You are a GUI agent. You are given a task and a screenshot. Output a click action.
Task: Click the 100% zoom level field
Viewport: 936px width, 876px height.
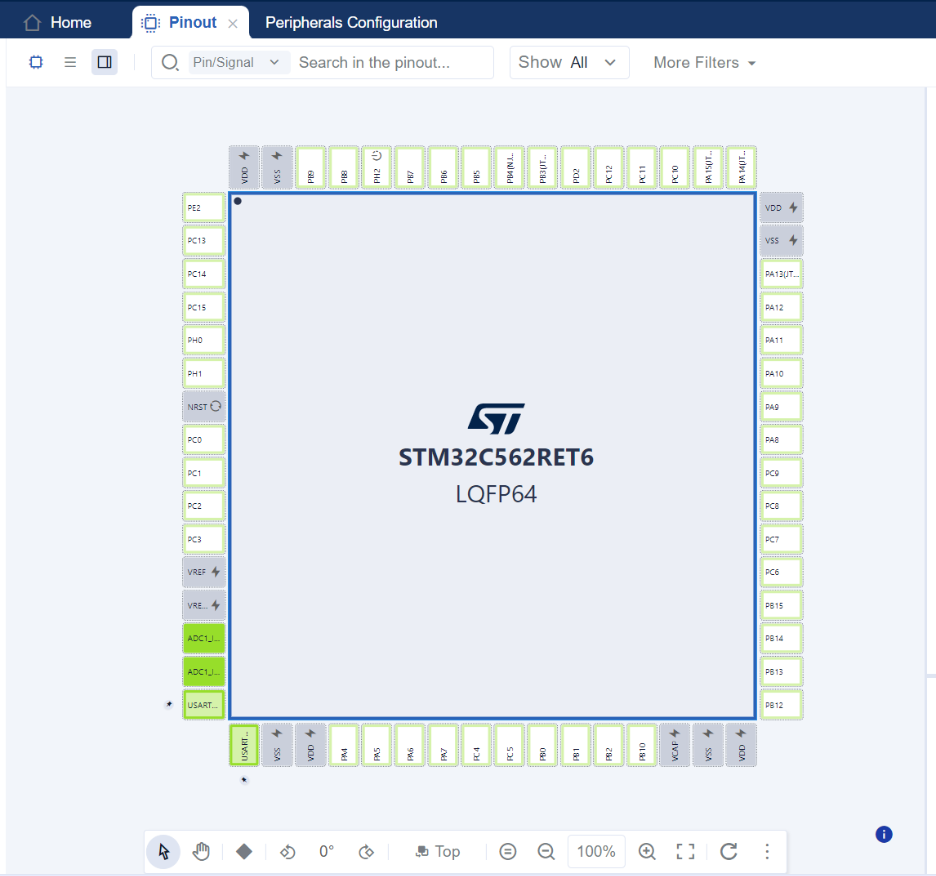596,852
